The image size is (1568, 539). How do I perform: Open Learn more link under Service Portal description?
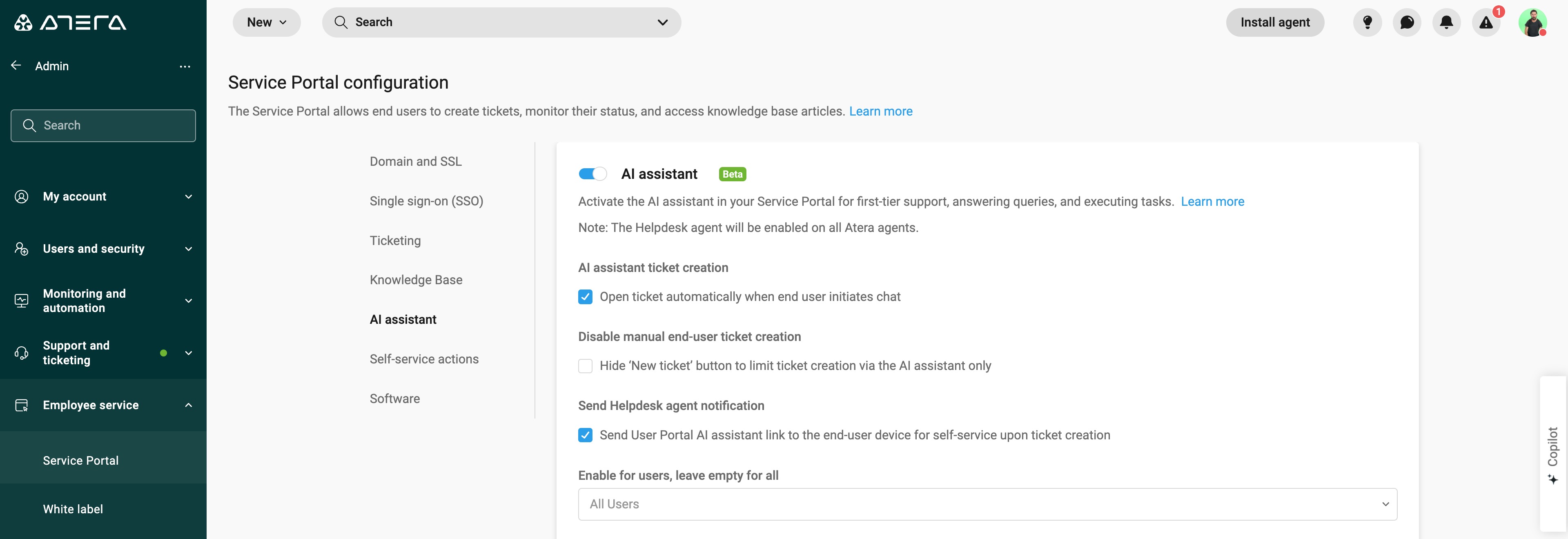pos(880,111)
